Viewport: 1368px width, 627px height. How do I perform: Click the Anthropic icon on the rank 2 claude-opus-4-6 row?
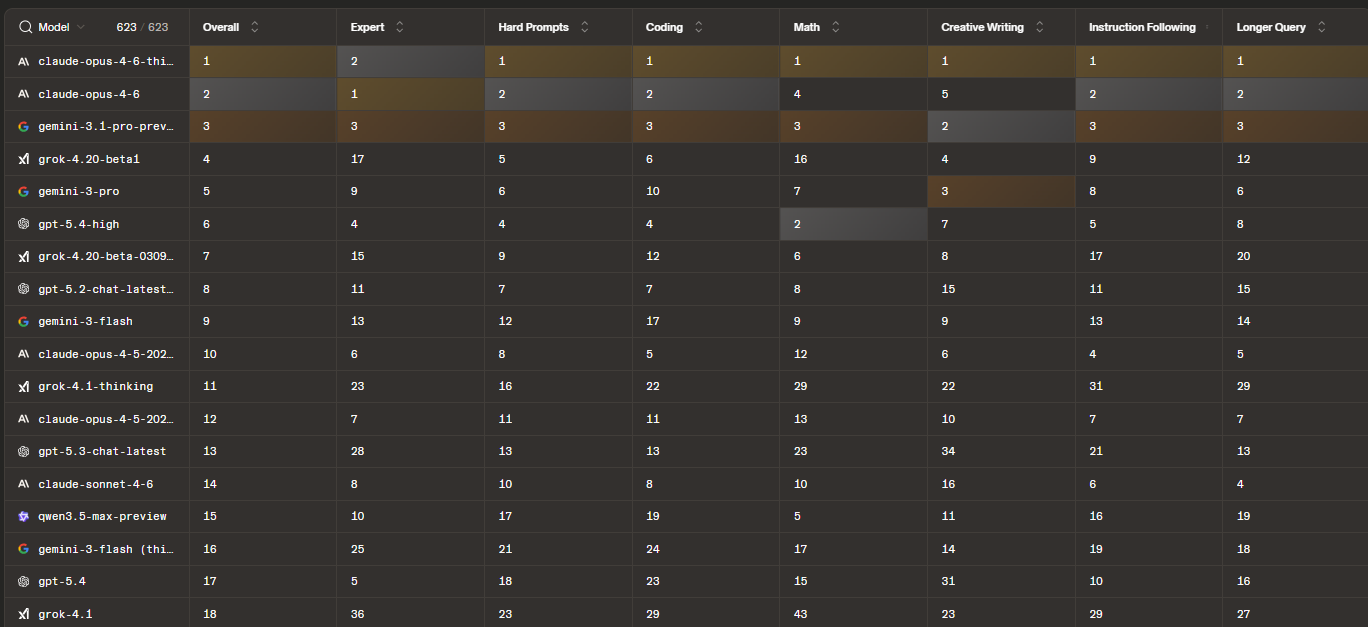(x=24, y=94)
